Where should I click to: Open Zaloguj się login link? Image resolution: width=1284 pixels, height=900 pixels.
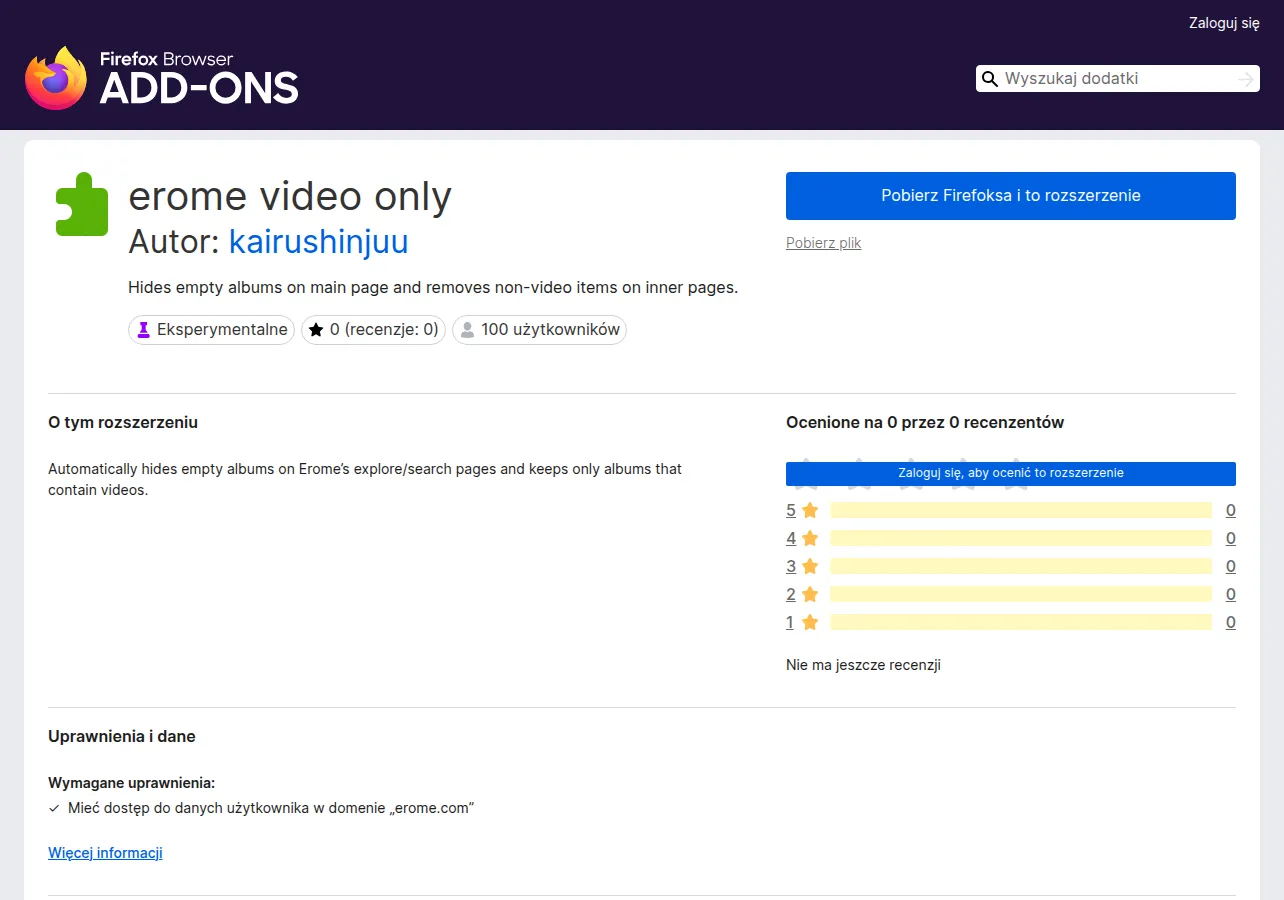(x=1224, y=23)
